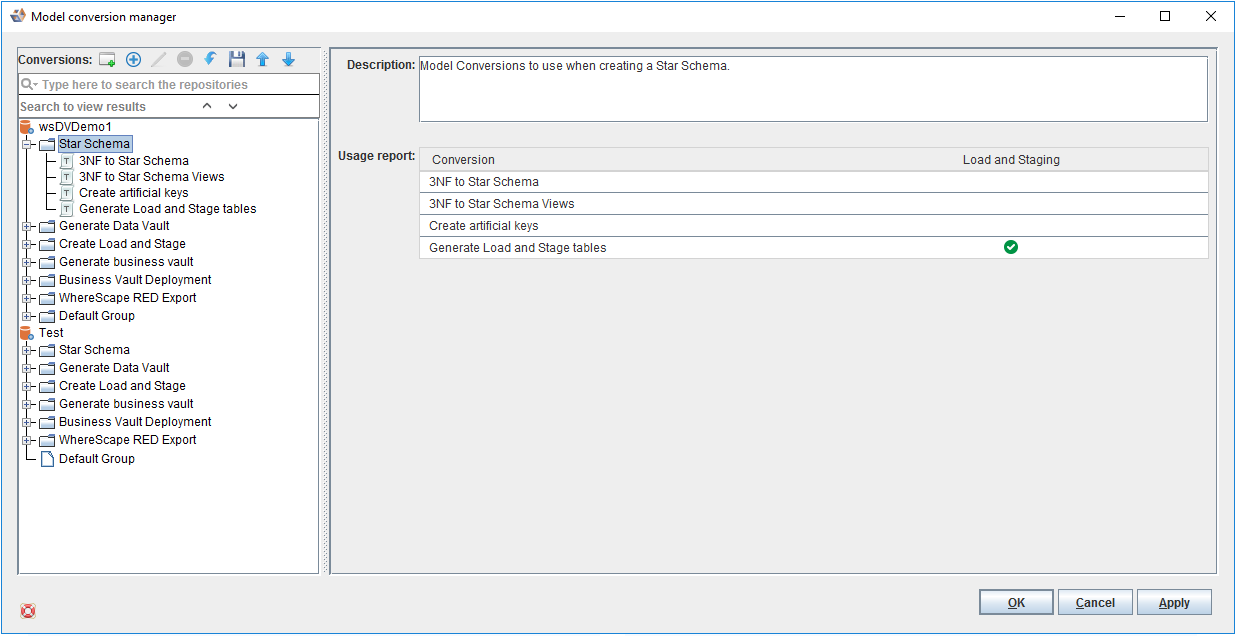This screenshot has height=636, width=1238.
Task: Click the blue plus add icon
Action: point(133,60)
